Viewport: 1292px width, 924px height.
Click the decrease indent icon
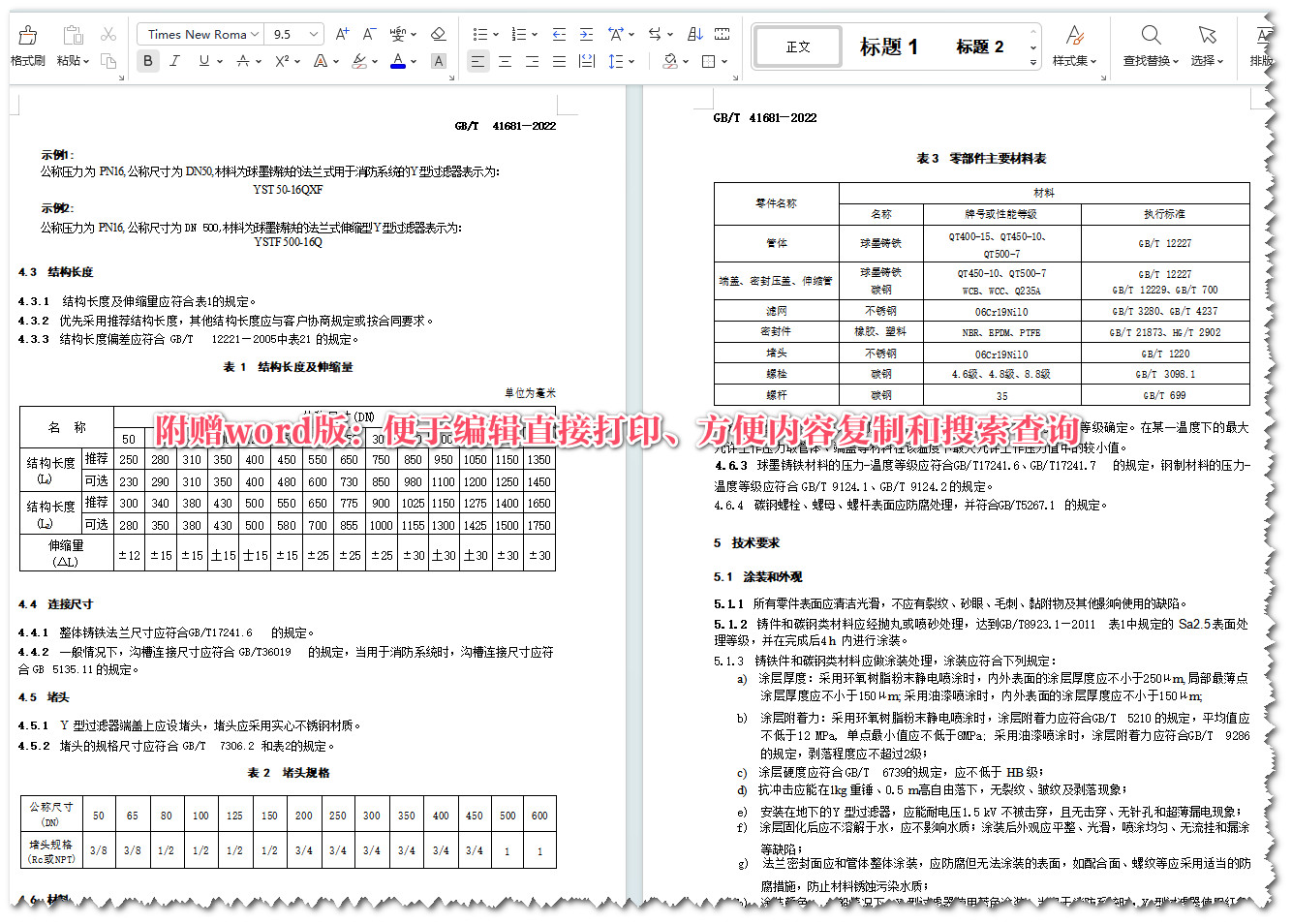coord(559,34)
